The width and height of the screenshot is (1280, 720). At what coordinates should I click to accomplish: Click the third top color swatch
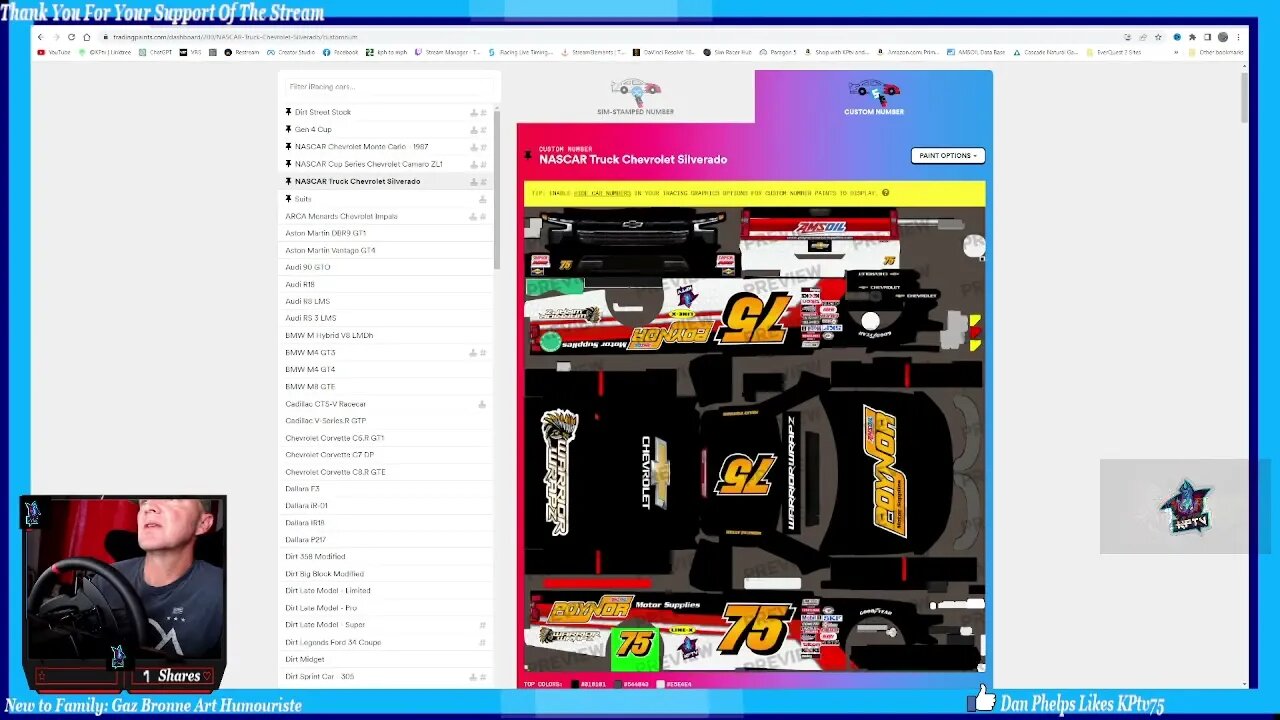[660, 684]
